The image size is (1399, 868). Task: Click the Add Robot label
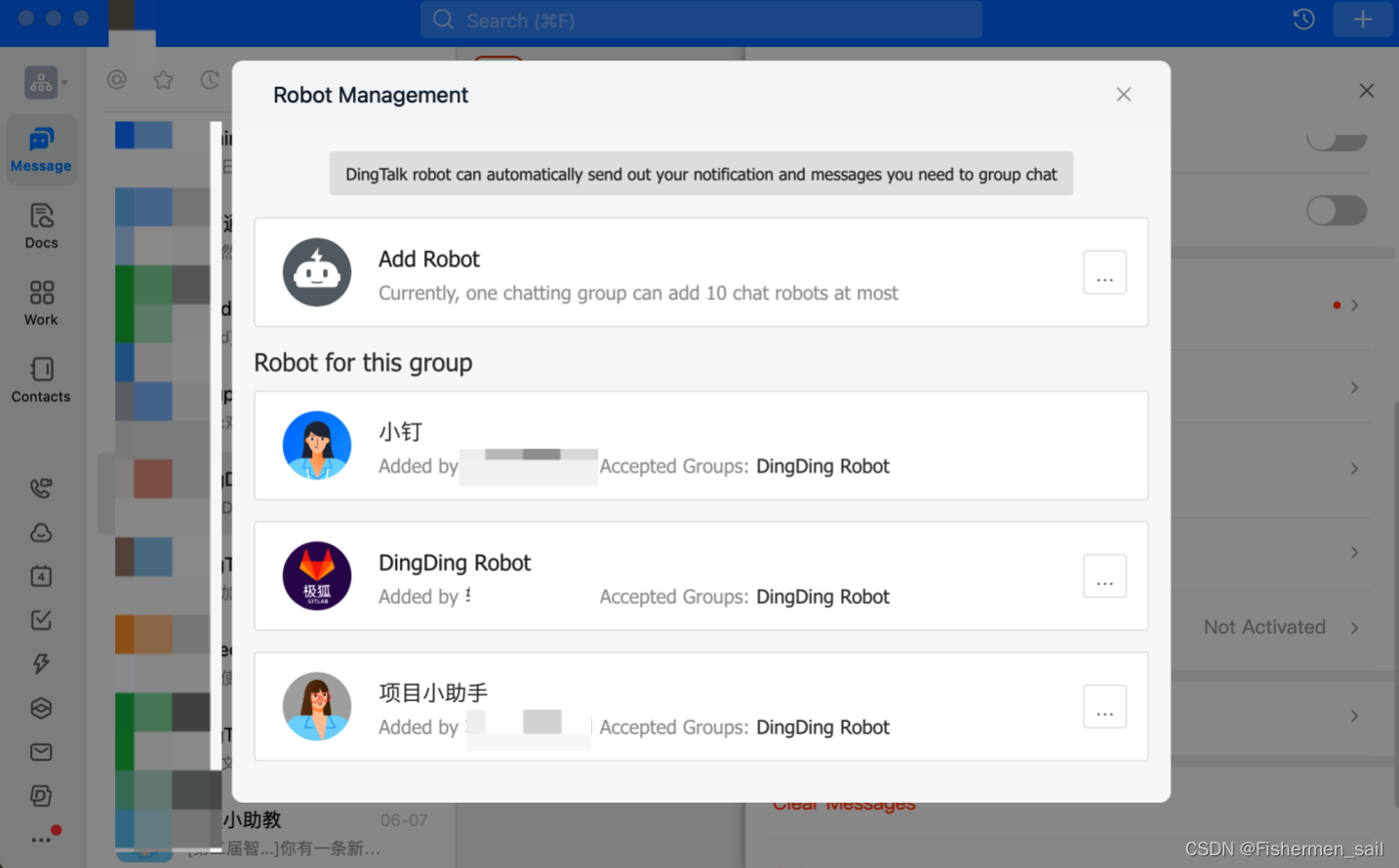(429, 259)
